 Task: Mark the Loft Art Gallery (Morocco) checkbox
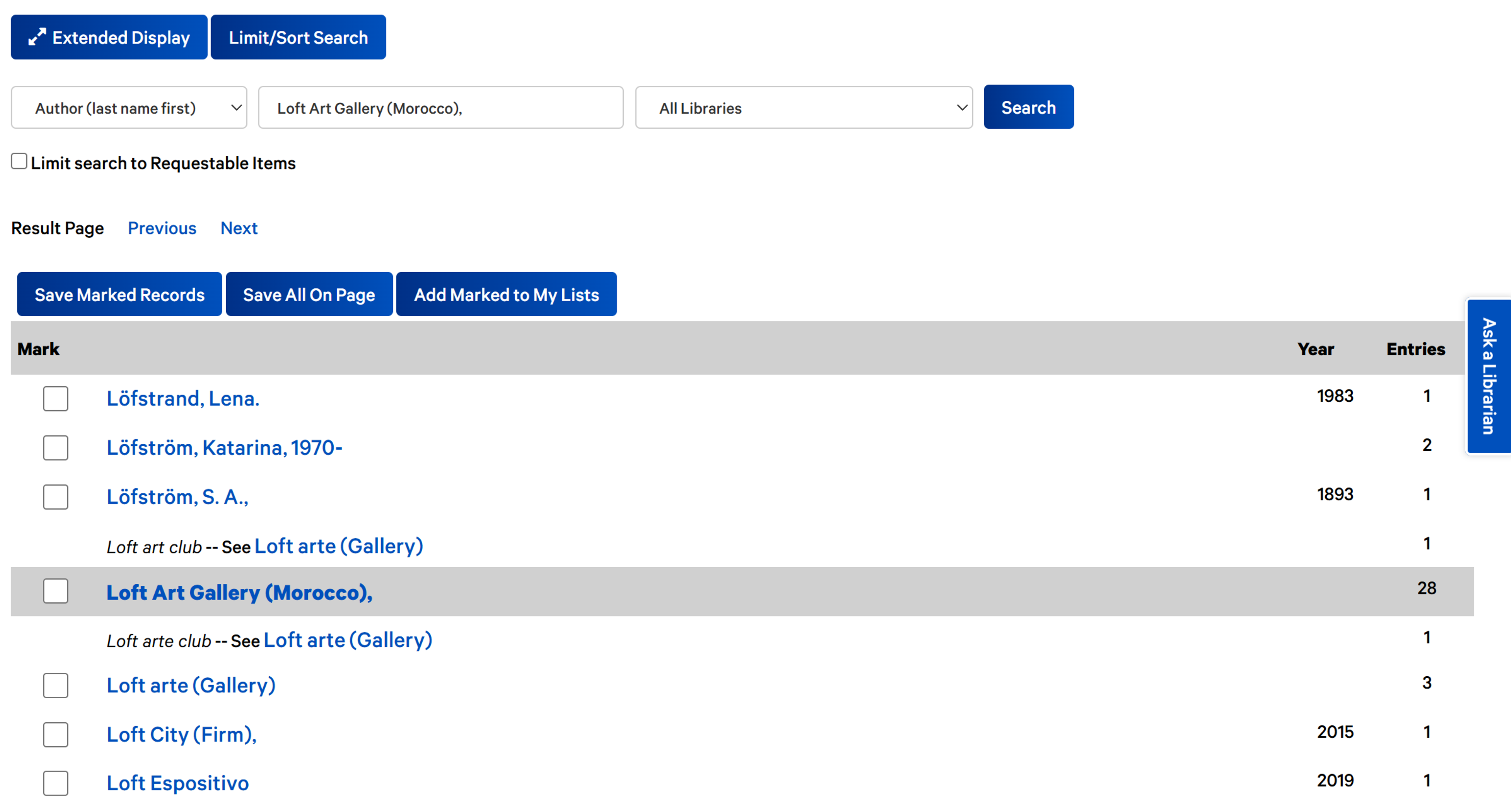56,592
